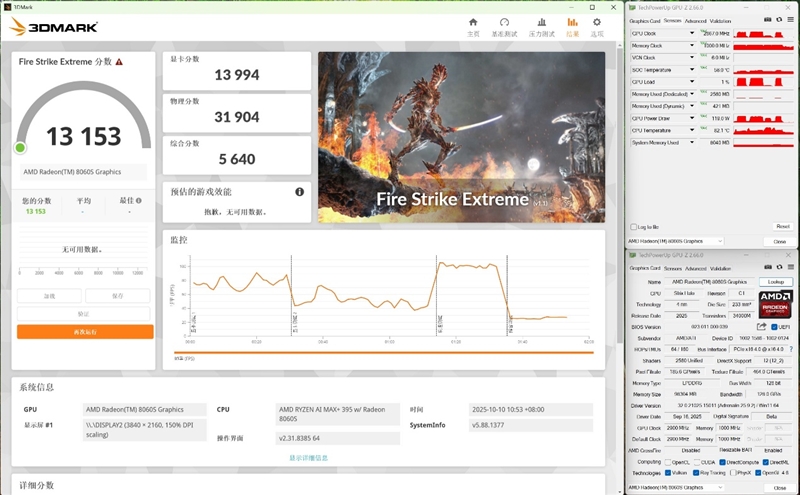Click info icon in estimated game performance panel

[x=299, y=192]
